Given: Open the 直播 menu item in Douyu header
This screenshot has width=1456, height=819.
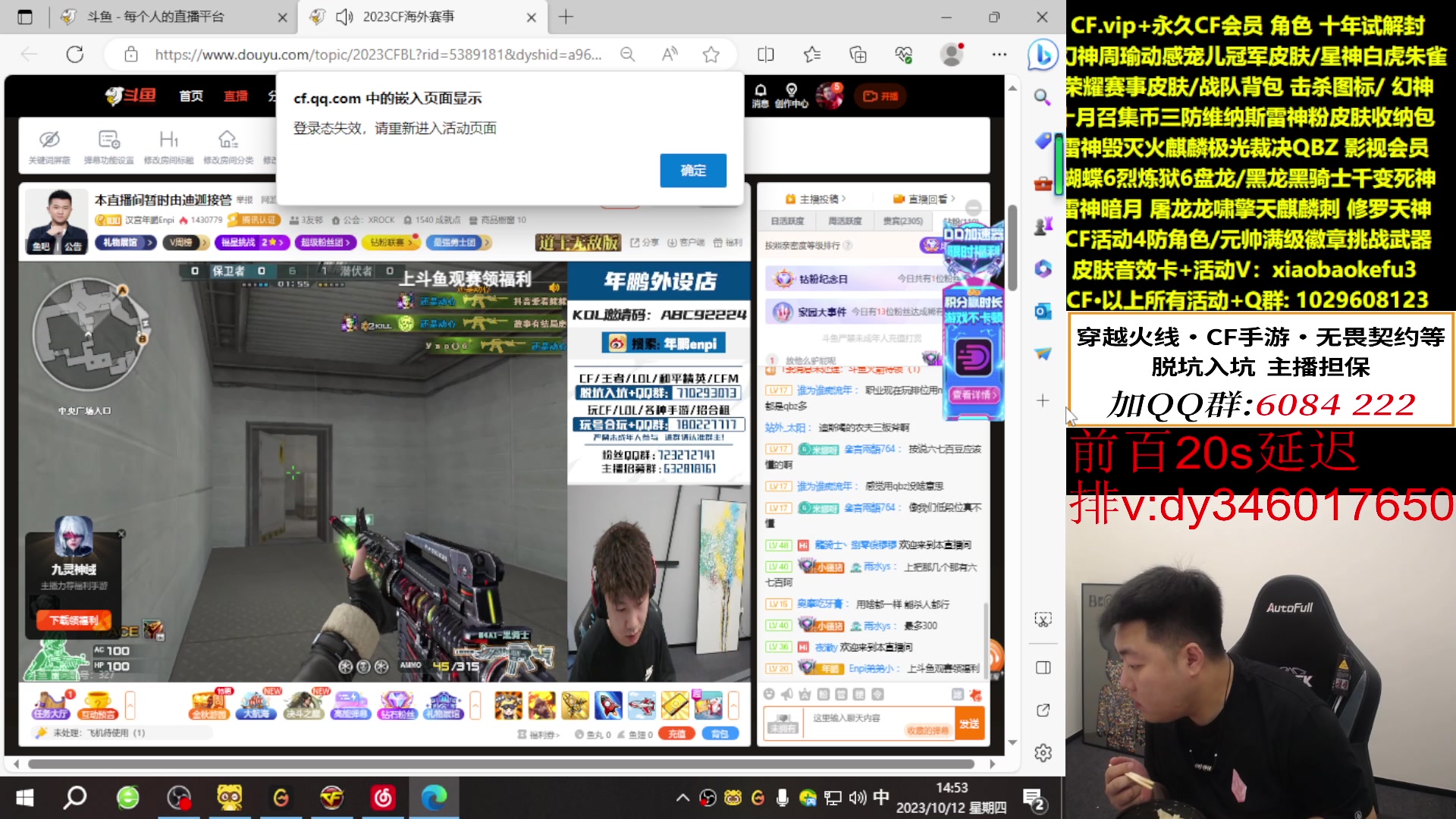Looking at the screenshot, I should coord(236,96).
